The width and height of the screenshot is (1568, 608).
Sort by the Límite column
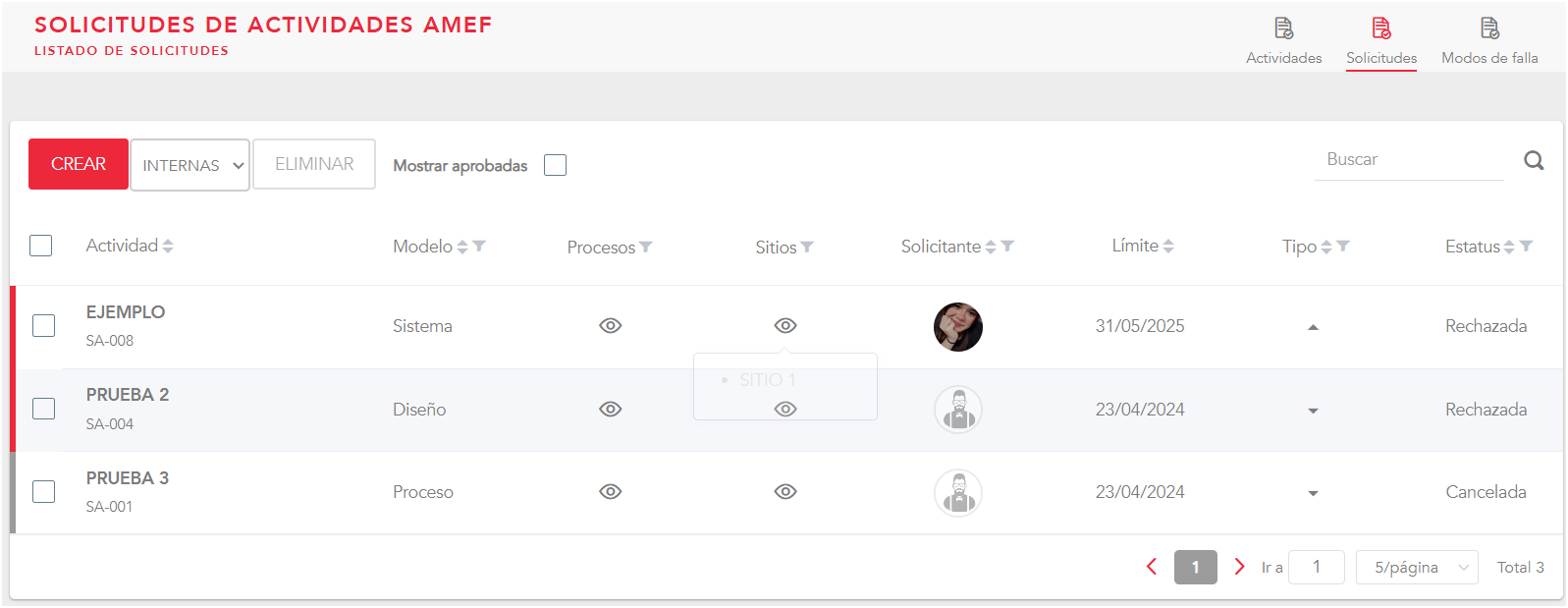1168,247
